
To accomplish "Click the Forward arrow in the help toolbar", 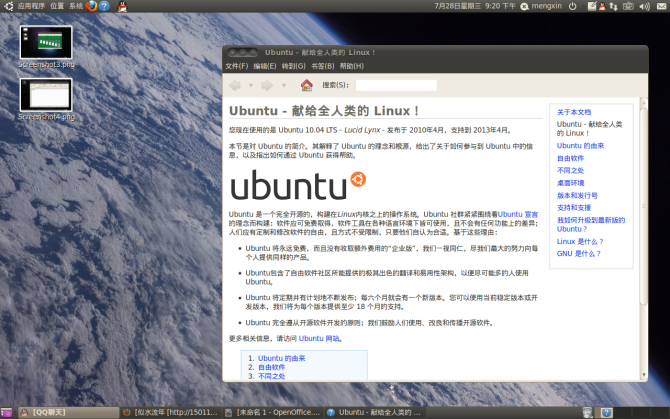I will (x=267, y=85).
